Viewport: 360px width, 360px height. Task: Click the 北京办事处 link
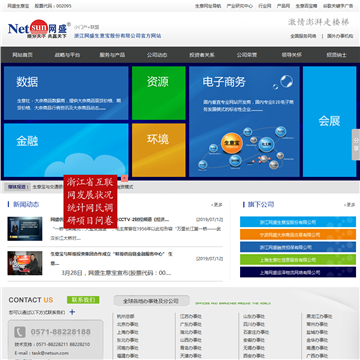[x=128, y=324]
